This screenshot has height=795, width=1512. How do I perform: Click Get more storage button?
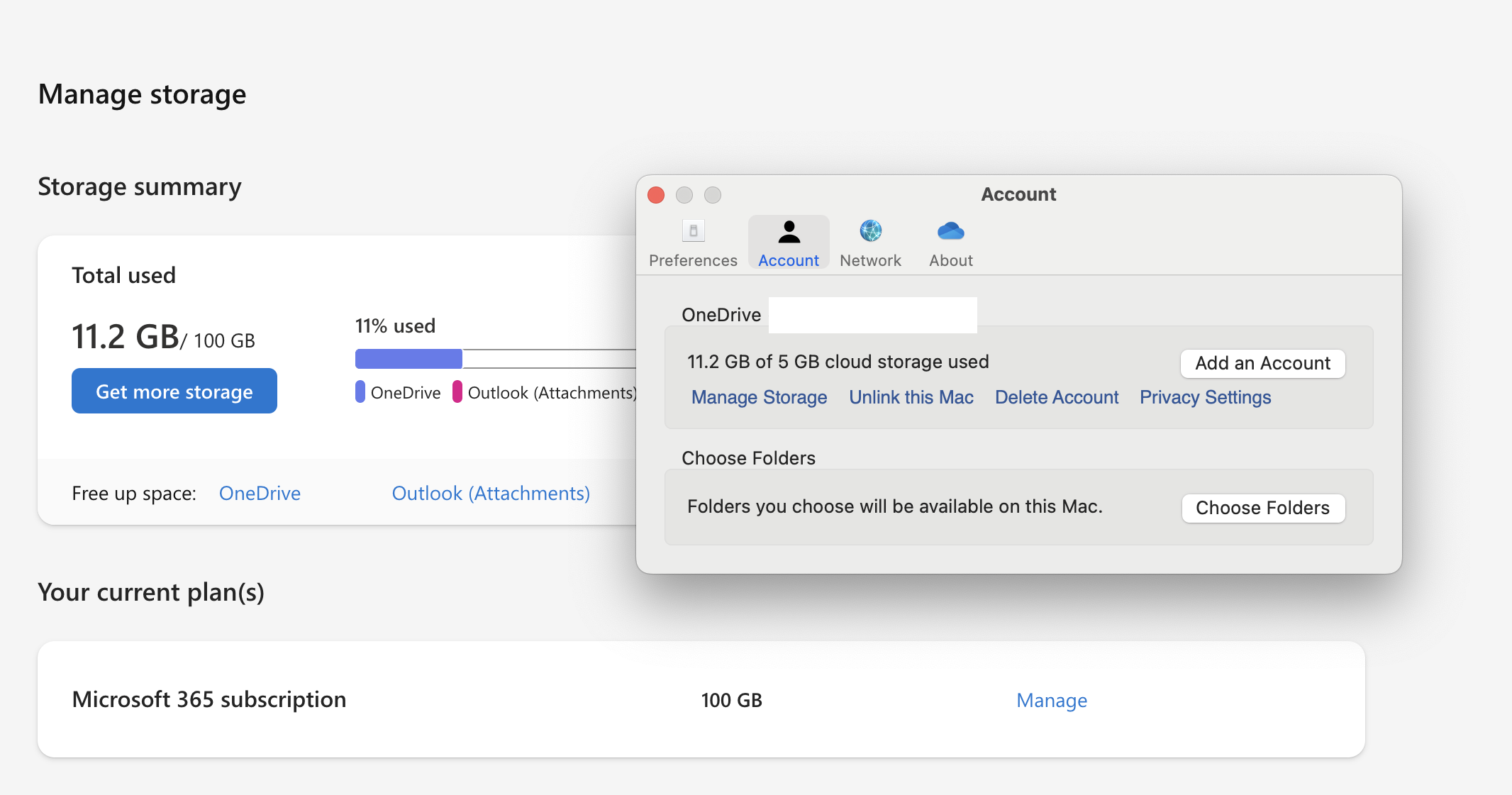click(x=174, y=391)
